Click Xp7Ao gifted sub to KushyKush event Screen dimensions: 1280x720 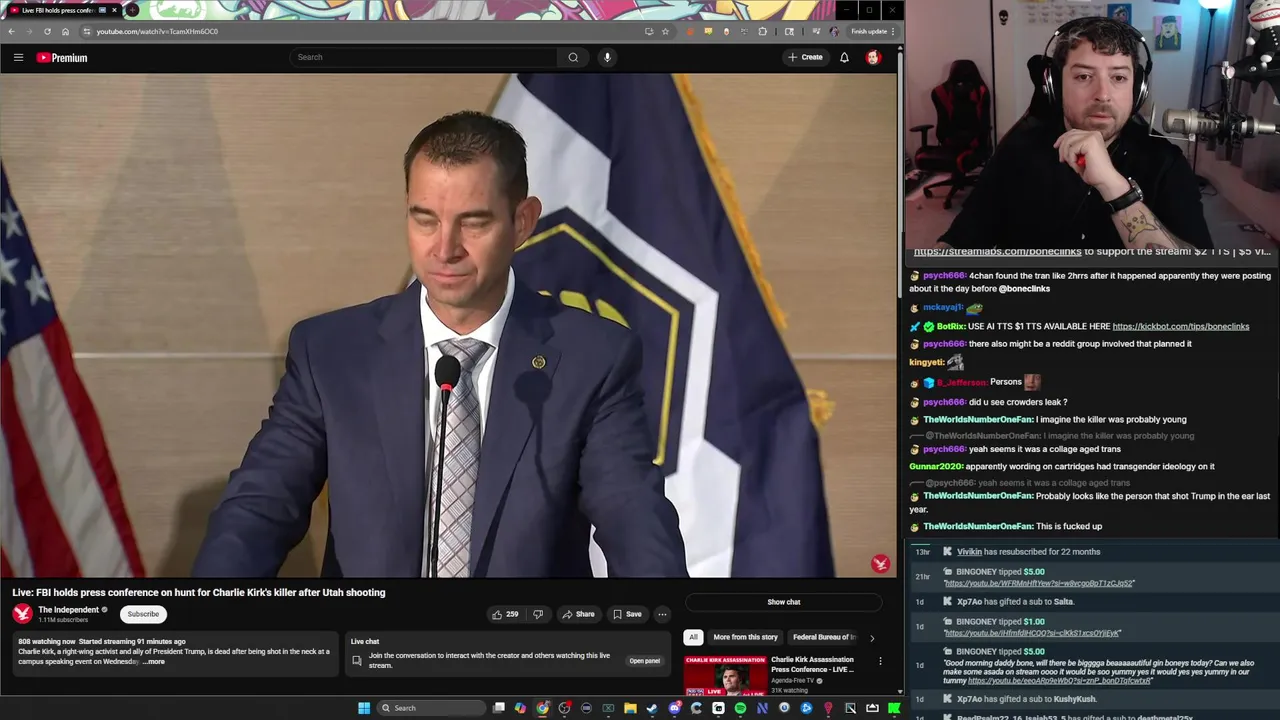point(1026,699)
